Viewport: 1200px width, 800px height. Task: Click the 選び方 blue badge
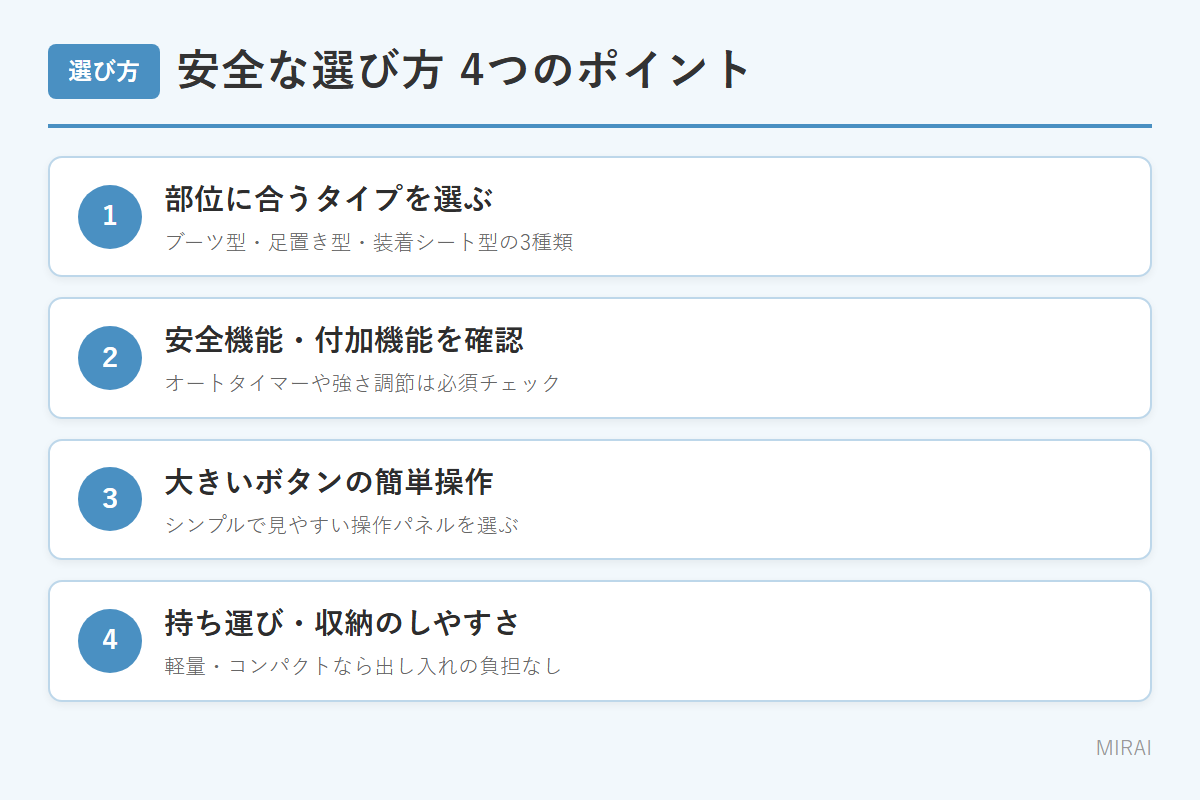tap(104, 71)
